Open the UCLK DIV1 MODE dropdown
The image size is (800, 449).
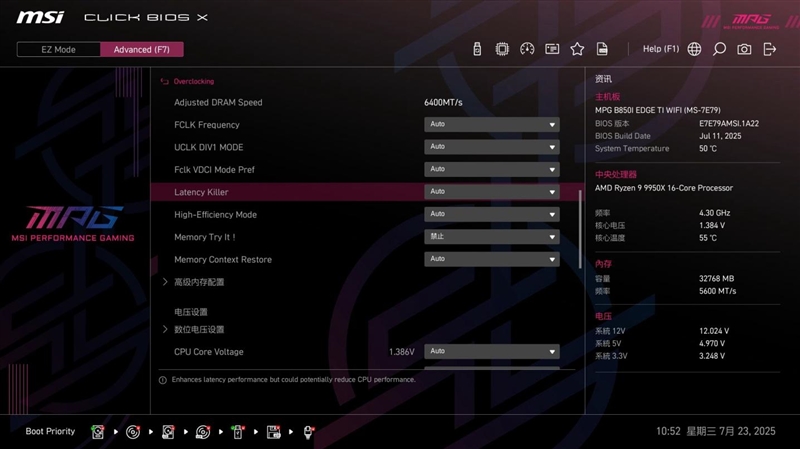[x=492, y=147]
